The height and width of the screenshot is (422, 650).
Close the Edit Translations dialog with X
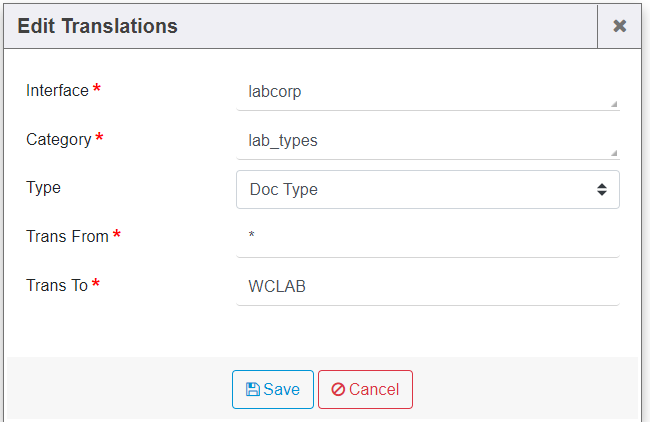pyautogui.click(x=619, y=26)
